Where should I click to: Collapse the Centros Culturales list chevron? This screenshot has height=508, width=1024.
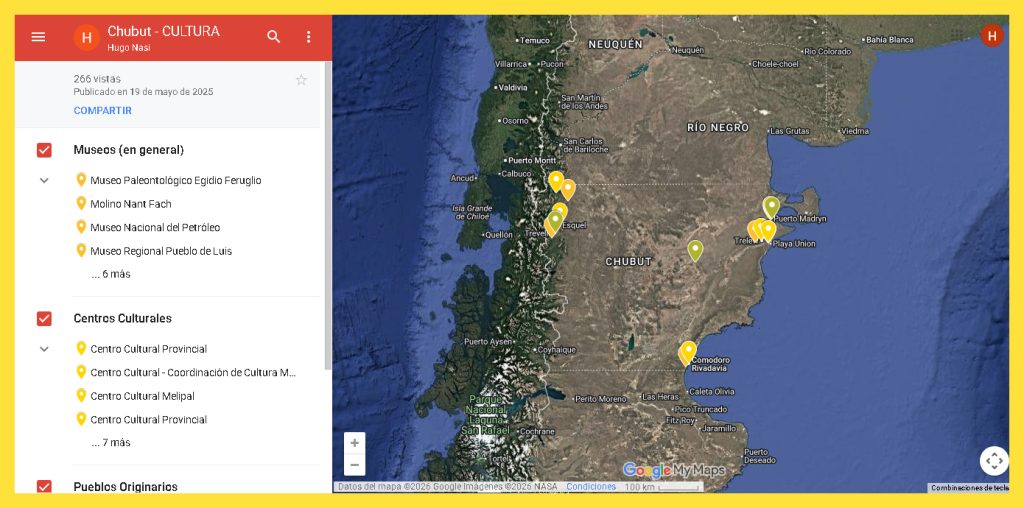(x=44, y=349)
